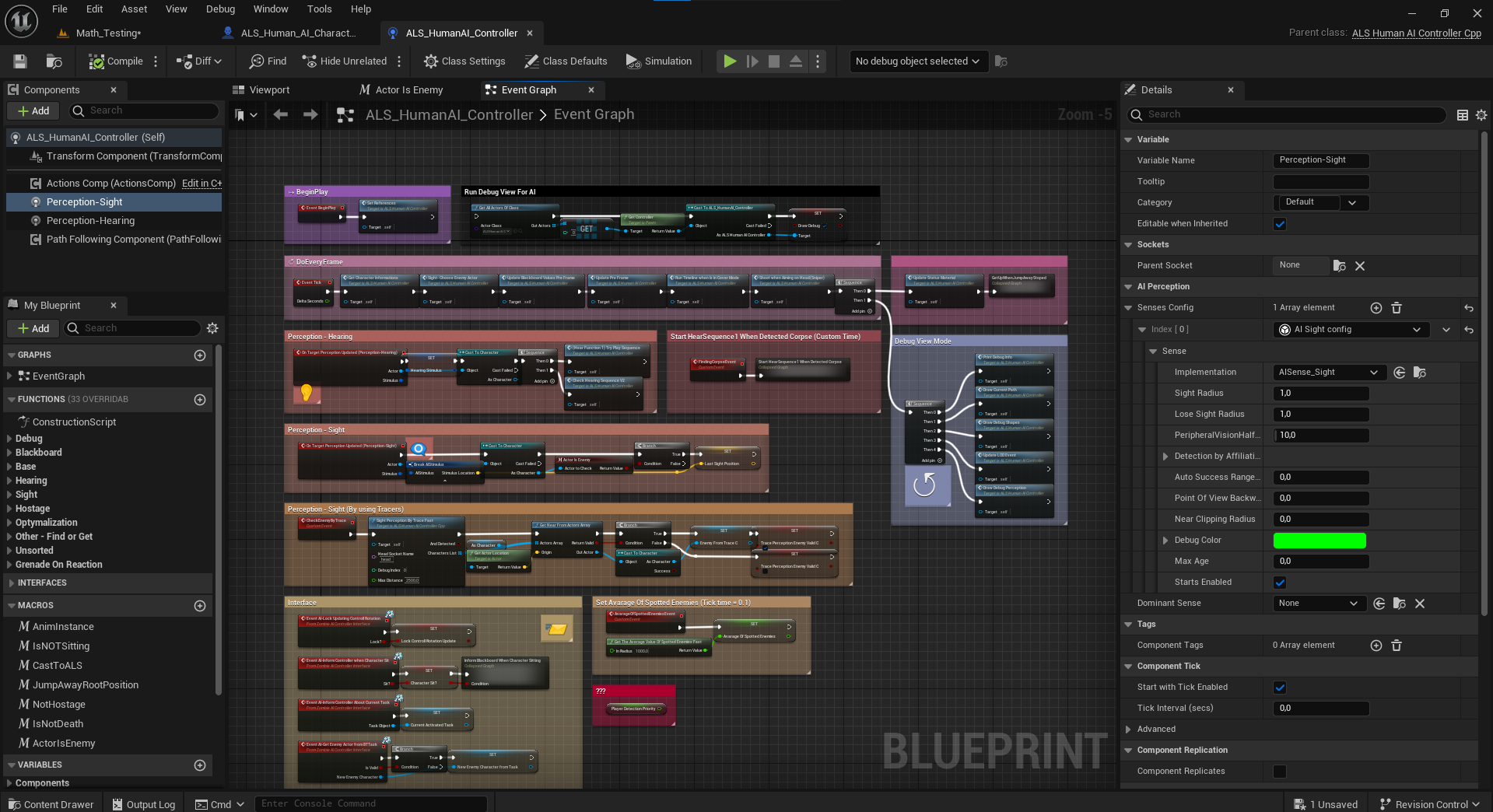Click the Eject playback icon
The height and width of the screenshot is (812, 1493).
[796, 61]
